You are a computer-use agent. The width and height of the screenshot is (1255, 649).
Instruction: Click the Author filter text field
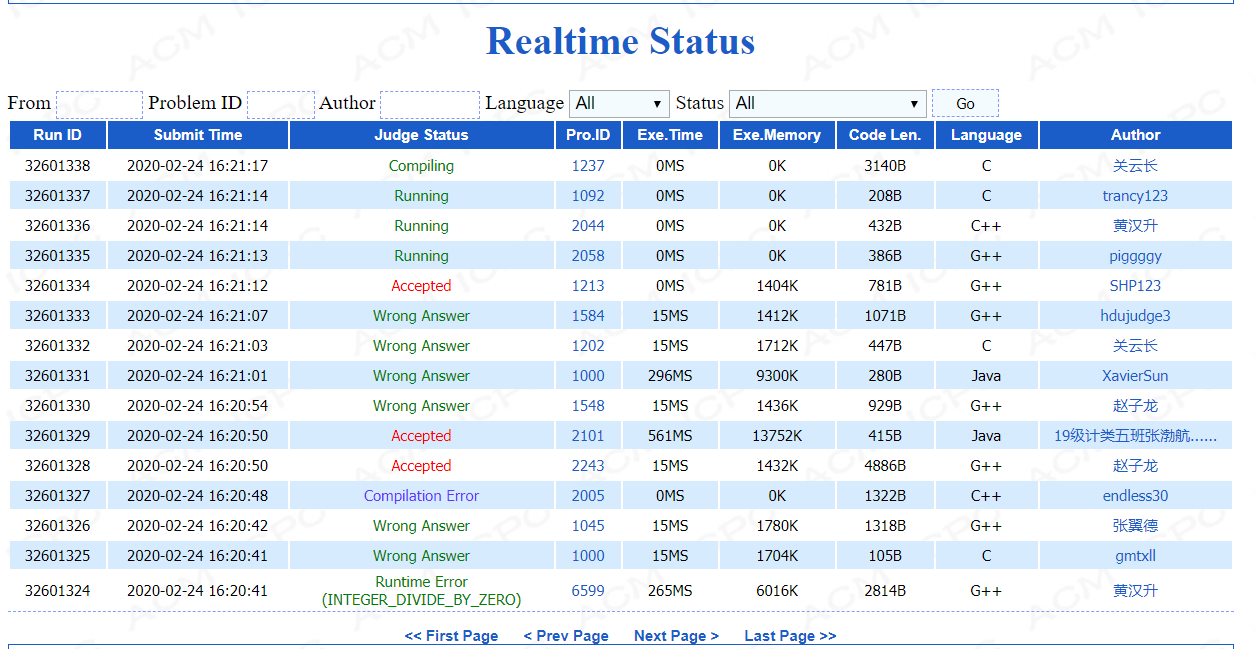[x=430, y=104]
